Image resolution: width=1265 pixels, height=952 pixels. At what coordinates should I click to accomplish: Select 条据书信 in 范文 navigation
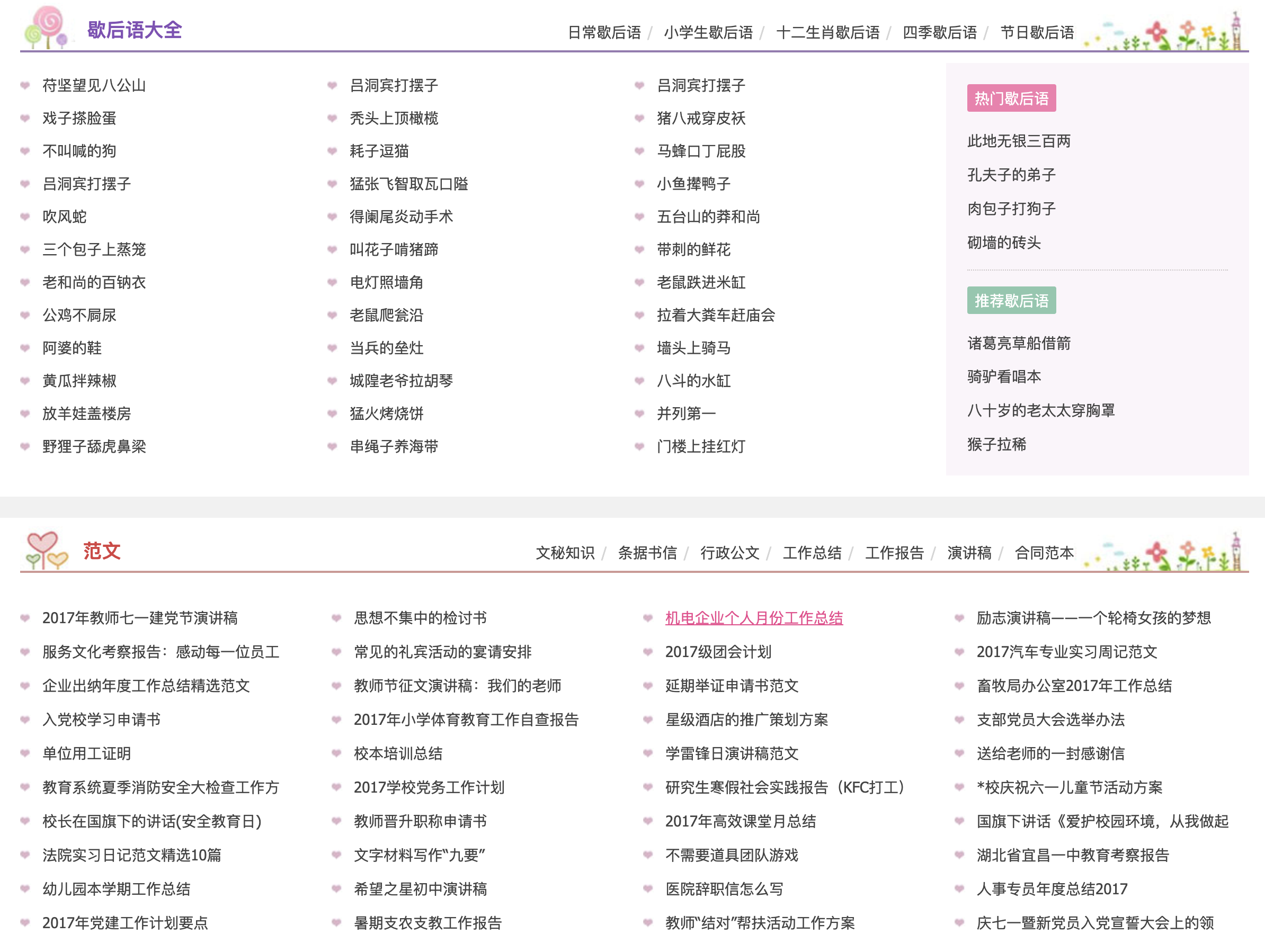(647, 553)
